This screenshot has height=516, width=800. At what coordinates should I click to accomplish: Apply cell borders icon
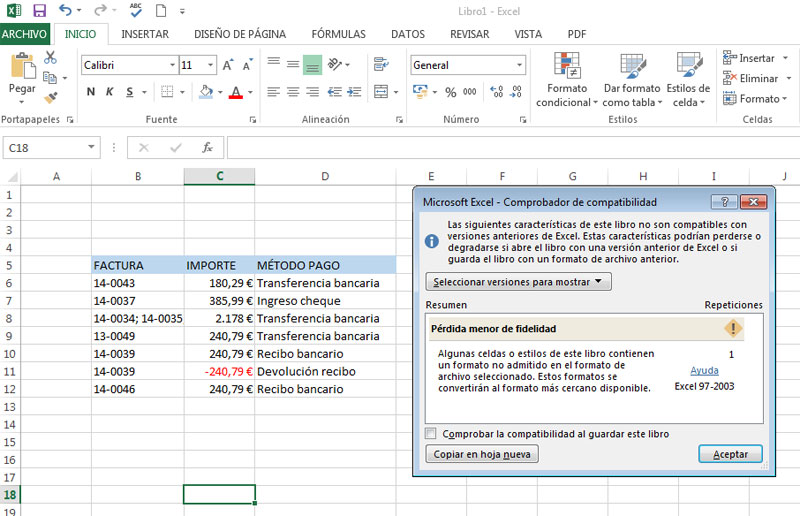tap(167, 92)
